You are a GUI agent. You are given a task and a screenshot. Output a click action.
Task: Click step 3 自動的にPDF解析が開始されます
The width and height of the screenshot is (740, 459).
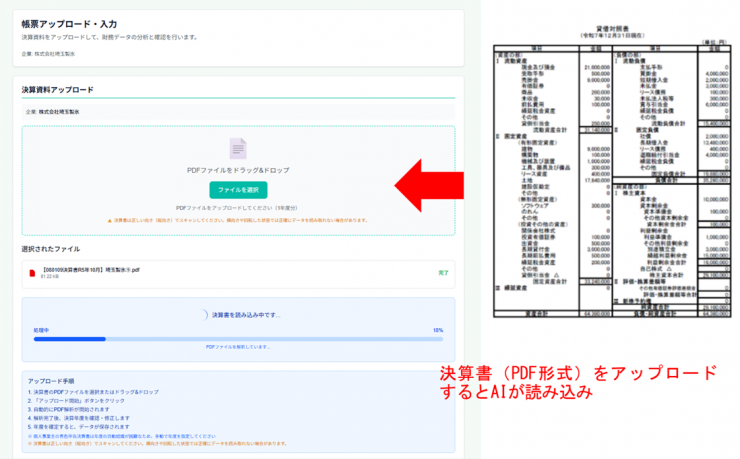(x=68, y=409)
